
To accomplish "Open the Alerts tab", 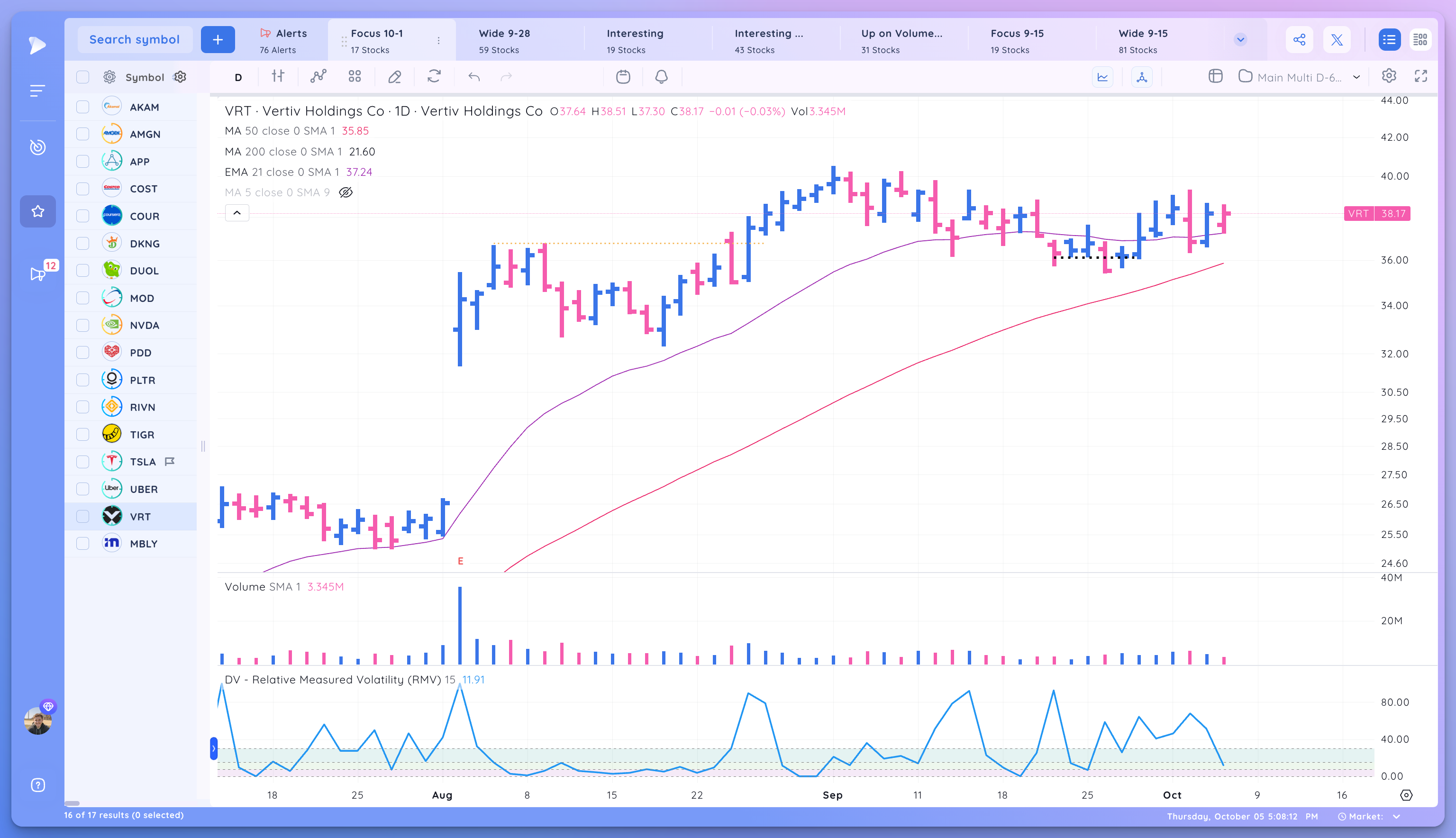I will (284, 41).
